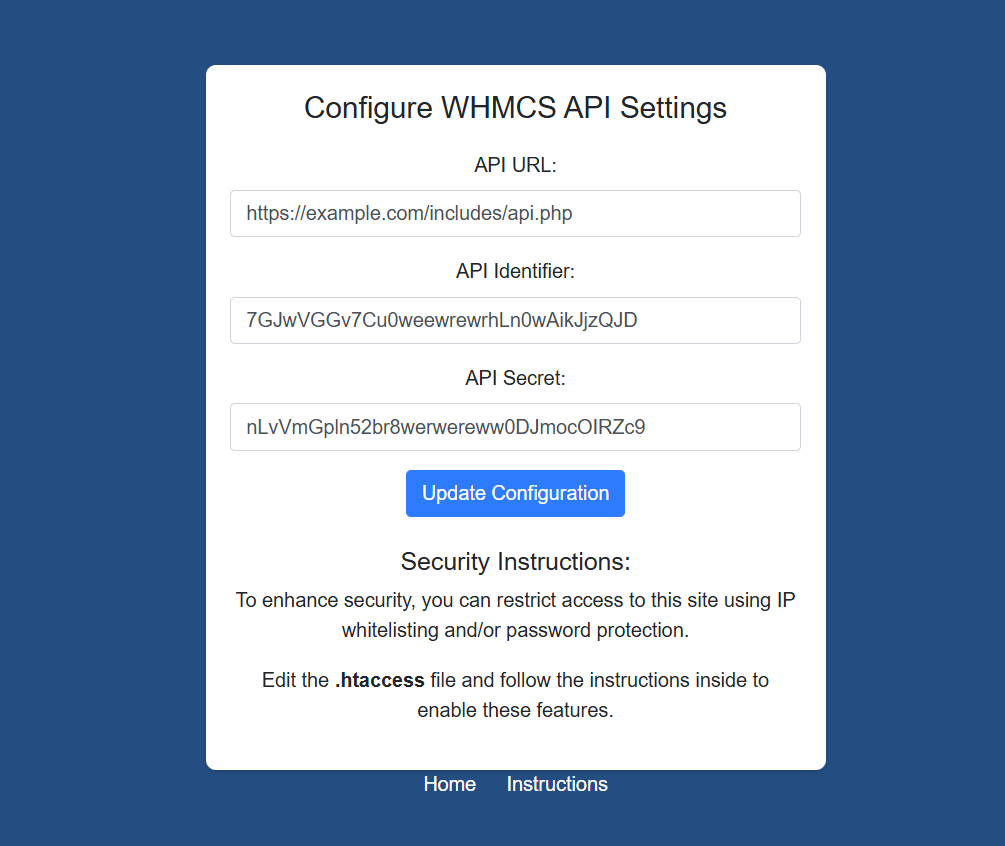Click the word "WHMCS" in the title
The height and width of the screenshot is (846, 1005).
[490, 108]
